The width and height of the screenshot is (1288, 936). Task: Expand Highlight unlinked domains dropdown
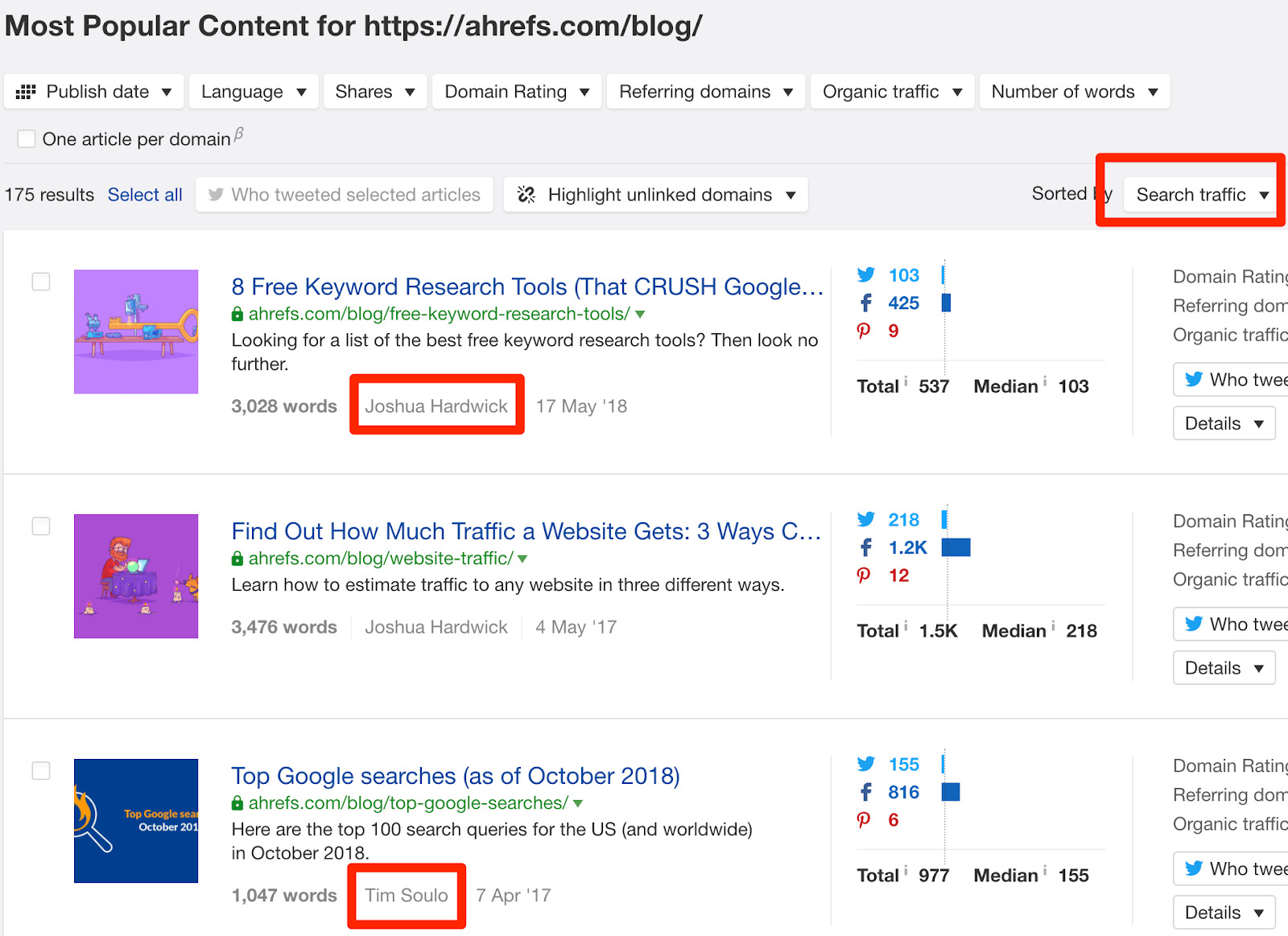(x=656, y=195)
